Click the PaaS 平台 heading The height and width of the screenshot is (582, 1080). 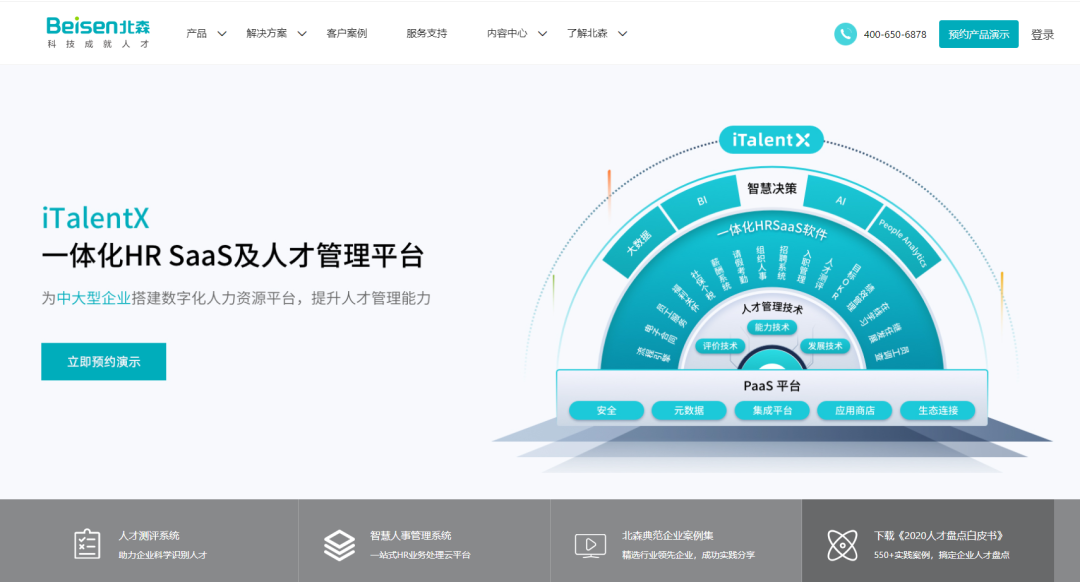(x=772, y=386)
